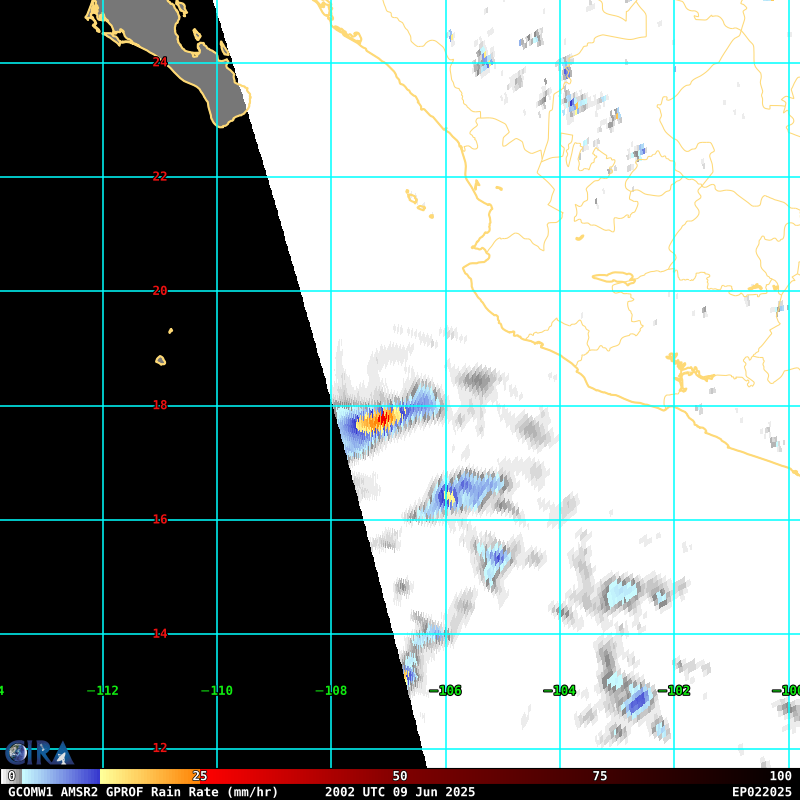The image size is (800, 800).
Task: Click the red heavy-rain core near 18 latitude
Action: click(384, 418)
